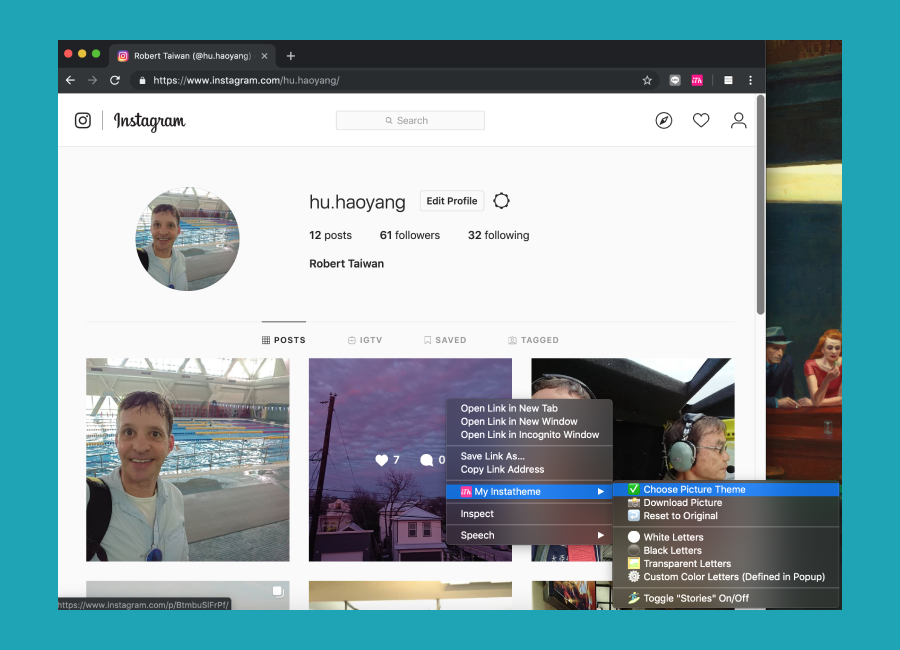Click the comment bubble count on purple post
Image resolution: width=900 pixels, height=650 pixels.
tap(433, 460)
